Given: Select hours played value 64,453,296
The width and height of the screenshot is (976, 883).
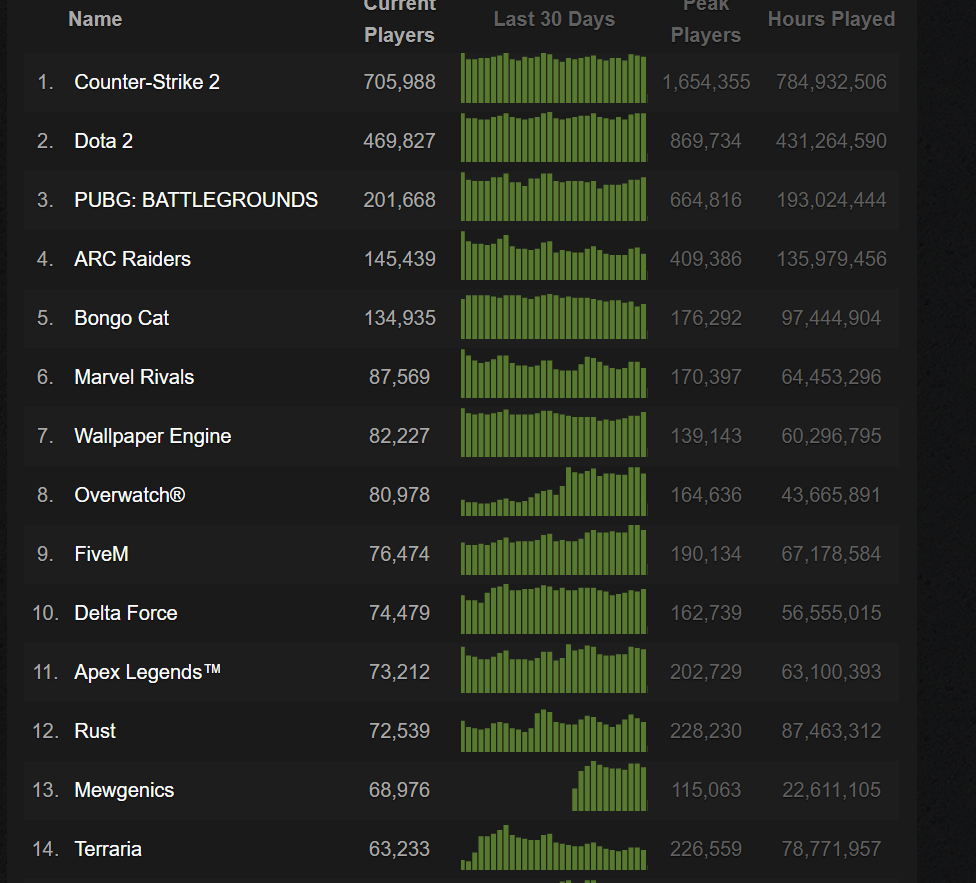Looking at the screenshot, I should [x=832, y=377].
